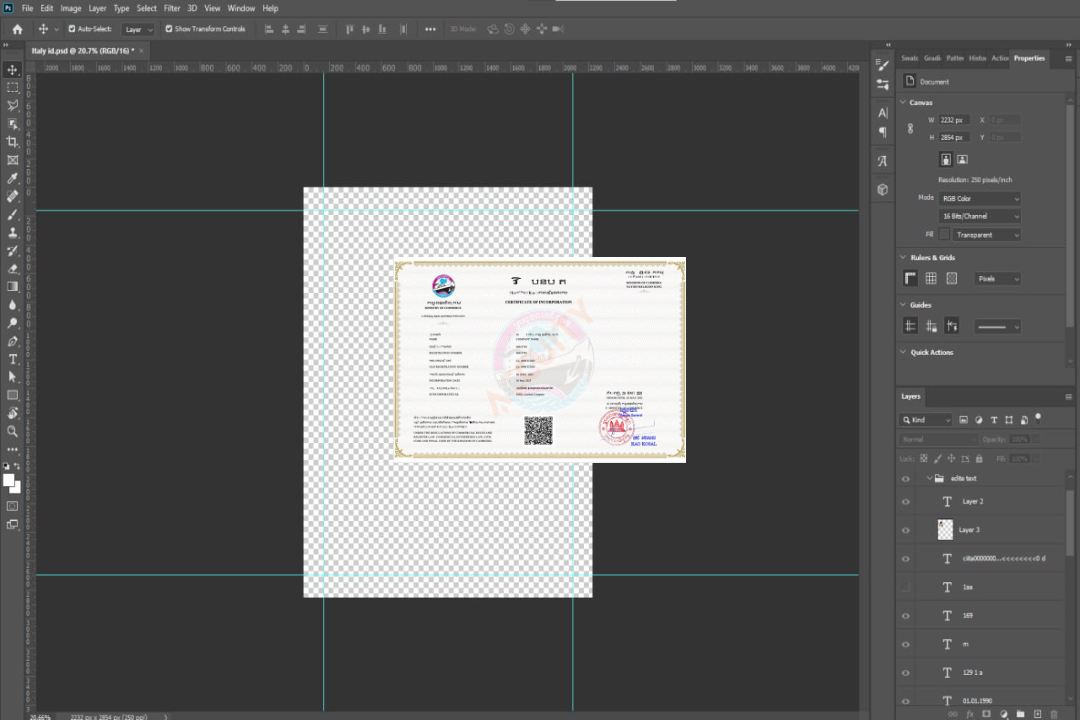Activate the Zoom tool
This screenshot has height=720, width=1080.
13,431
